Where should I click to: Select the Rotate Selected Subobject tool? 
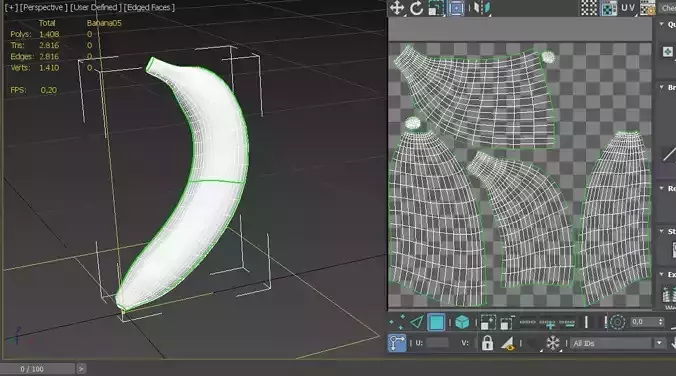click(x=416, y=8)
